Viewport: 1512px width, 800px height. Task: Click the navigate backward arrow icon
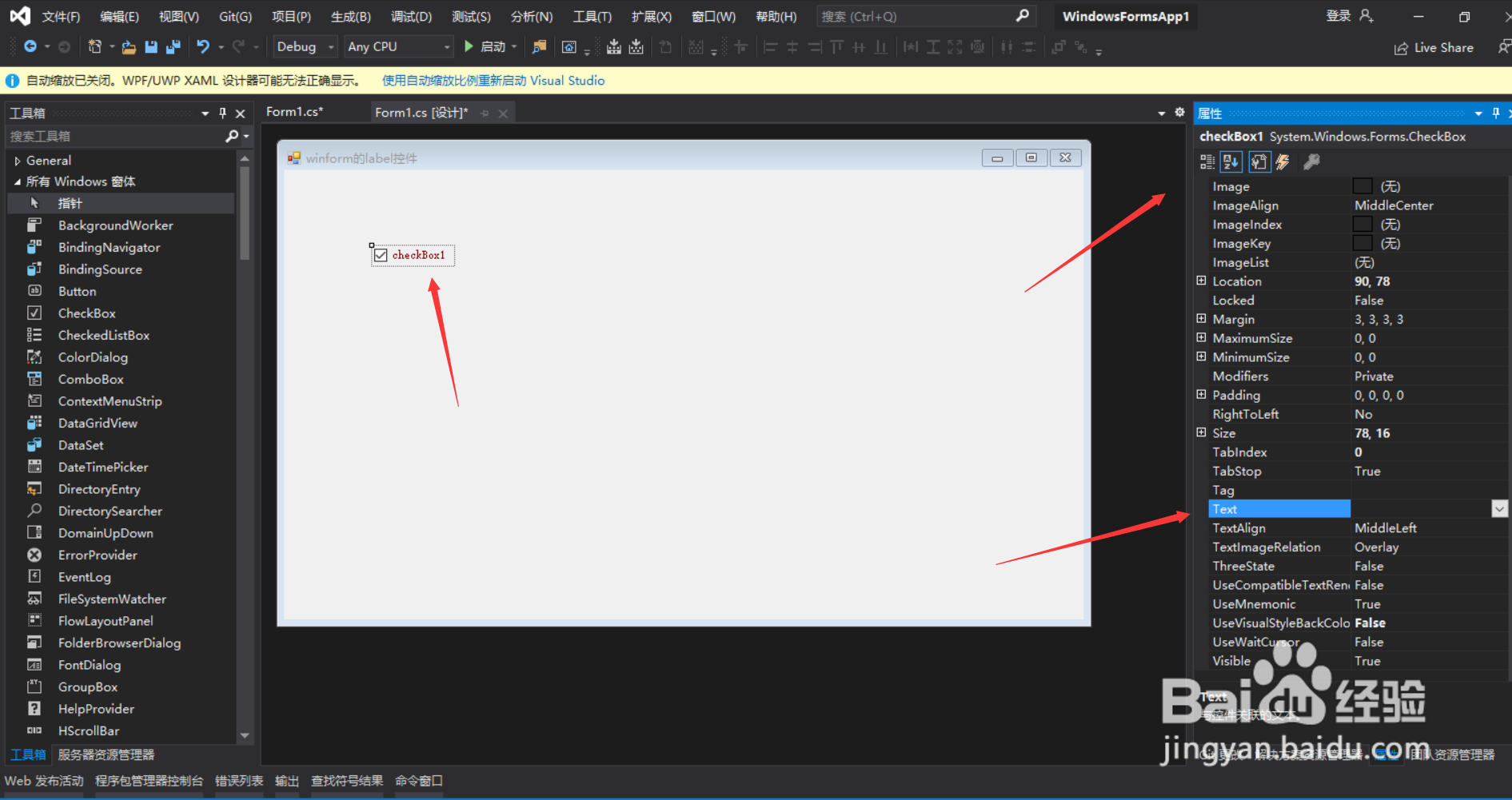click(x=30, y=46)
